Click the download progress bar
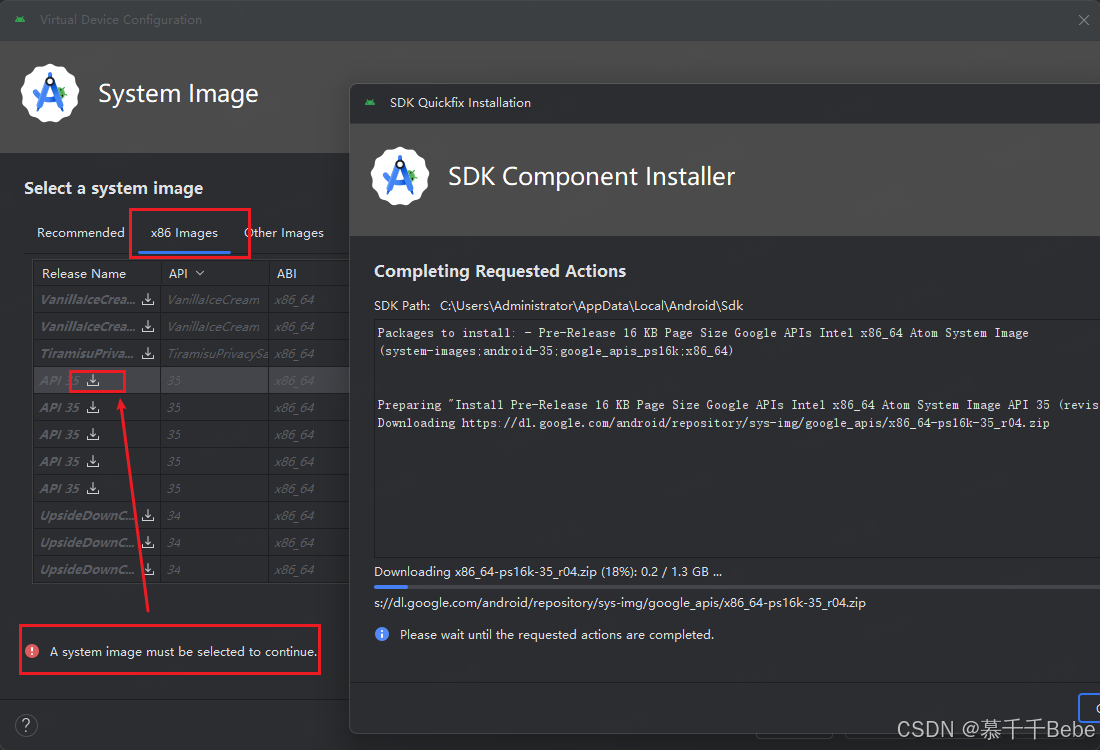Screen dimensions: 1100x750 737,587
